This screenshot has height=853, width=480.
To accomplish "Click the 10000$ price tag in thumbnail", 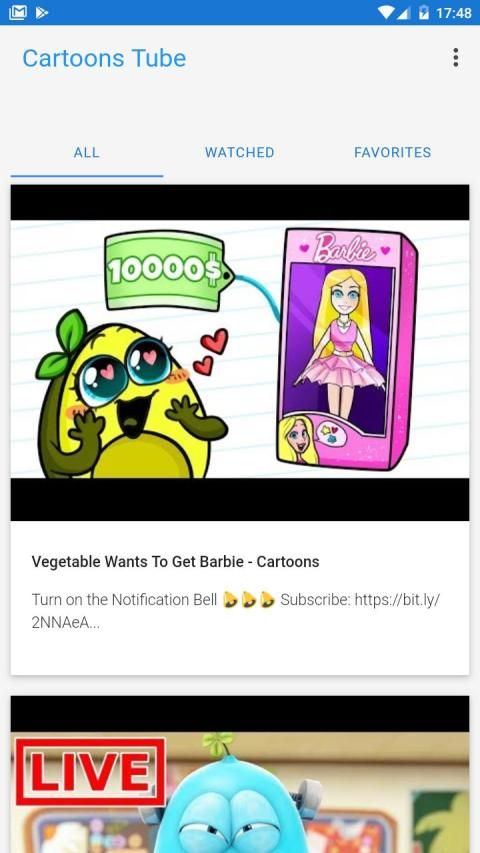I will coord(168,270).
